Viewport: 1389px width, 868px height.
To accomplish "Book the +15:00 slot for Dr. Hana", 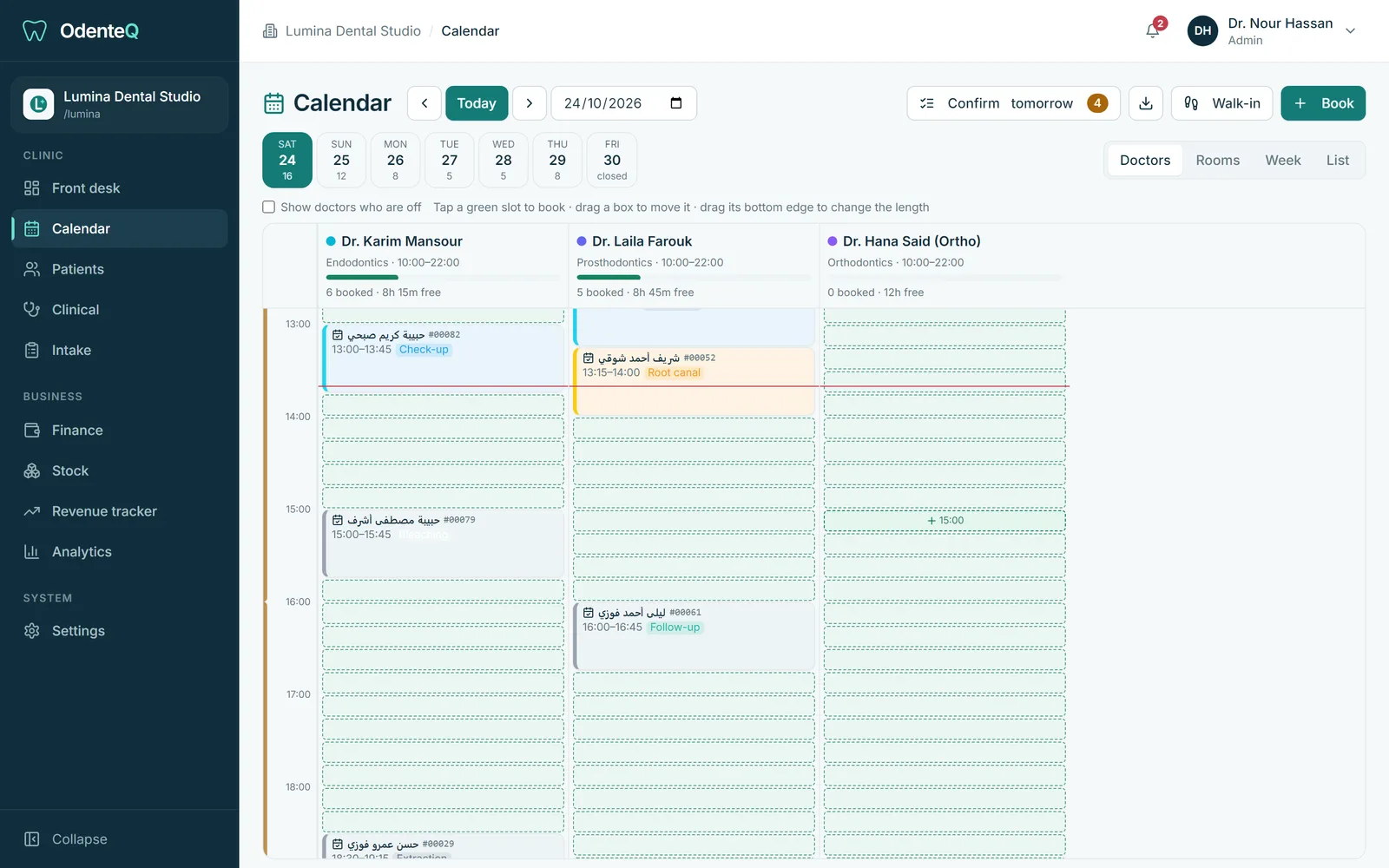I will [945, 521].
